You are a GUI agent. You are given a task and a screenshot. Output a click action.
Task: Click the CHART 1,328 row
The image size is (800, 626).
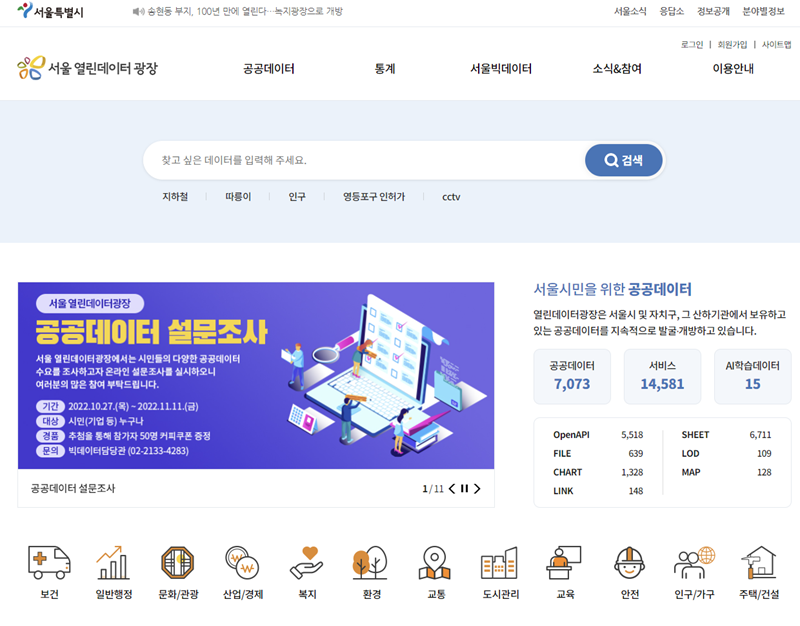coord(598,472)
